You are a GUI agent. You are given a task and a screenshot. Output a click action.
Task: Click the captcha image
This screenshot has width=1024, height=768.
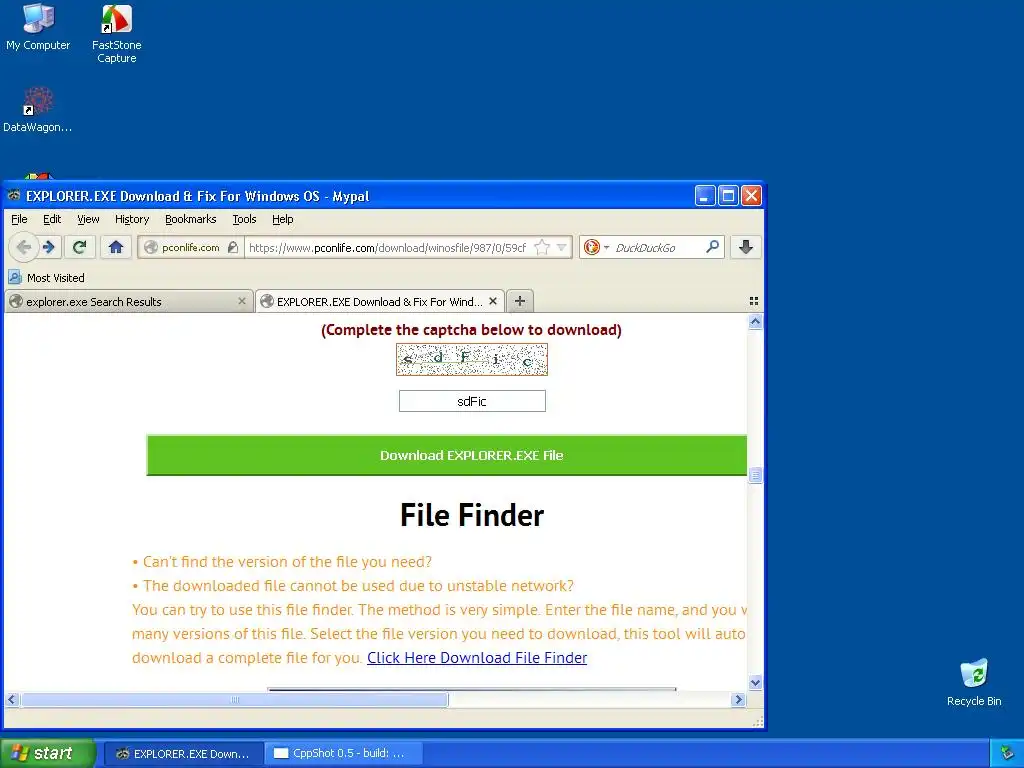point(472,360)
